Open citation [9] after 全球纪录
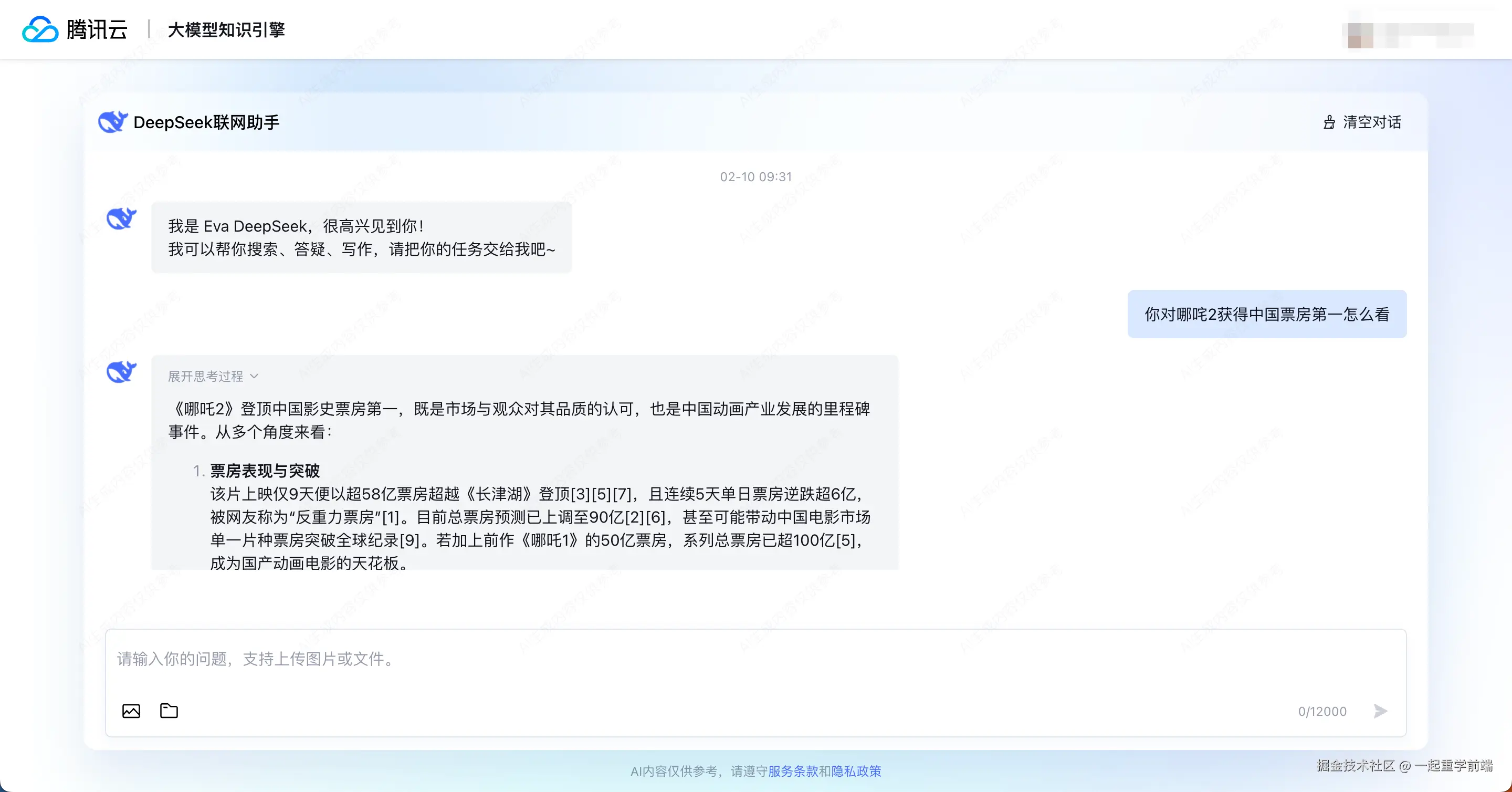 pyautogui.click(x=409, y=540)
